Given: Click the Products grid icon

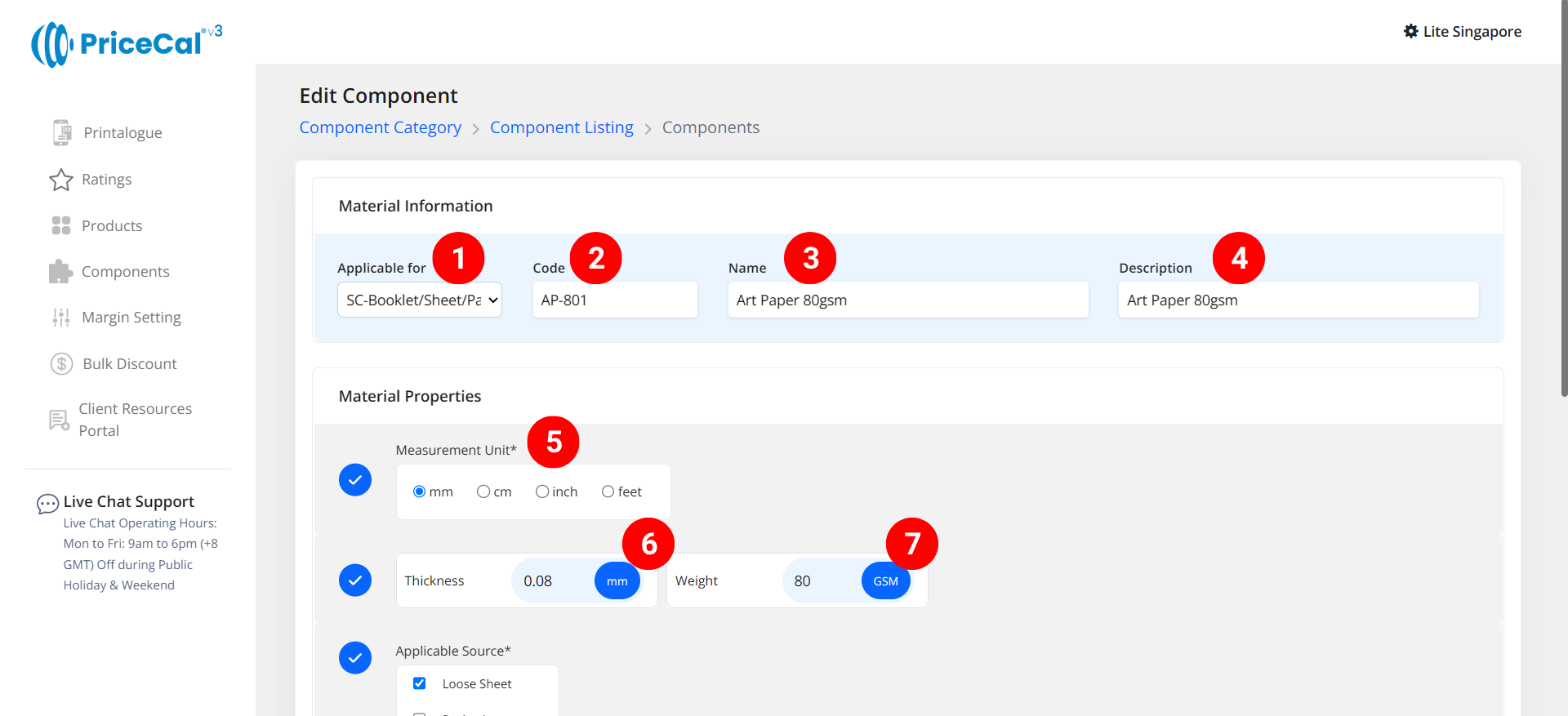Looking at the screenshot, I should pos(61,225).
